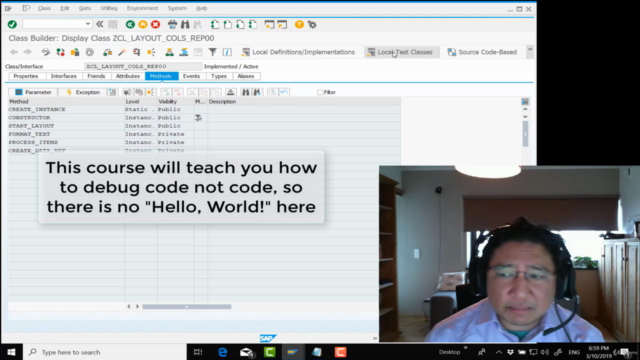
Task: Go to Previous Page icon
Action: point(228,24)
